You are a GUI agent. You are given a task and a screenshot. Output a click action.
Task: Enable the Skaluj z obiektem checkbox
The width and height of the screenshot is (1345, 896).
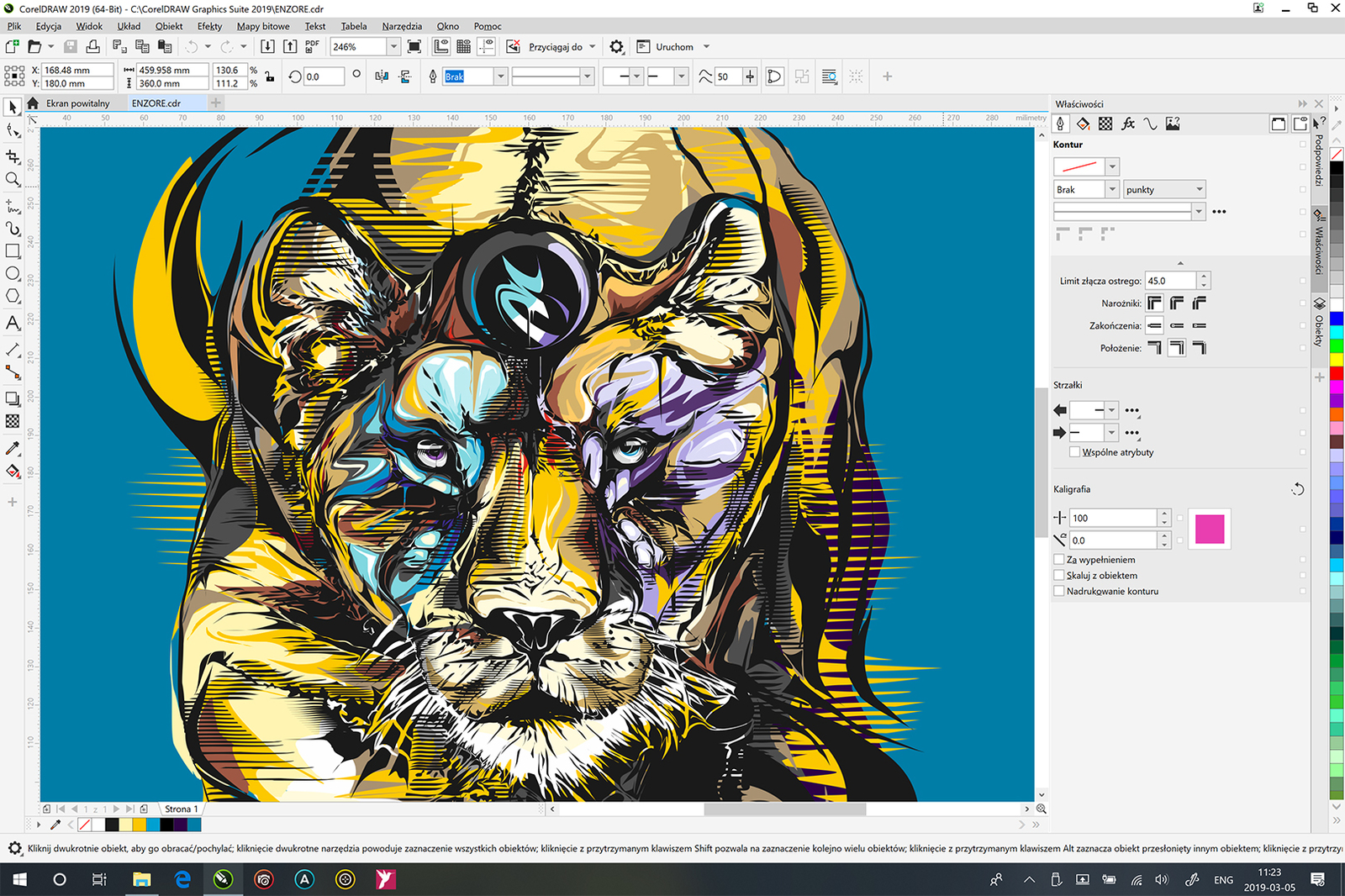point(1058,575)
